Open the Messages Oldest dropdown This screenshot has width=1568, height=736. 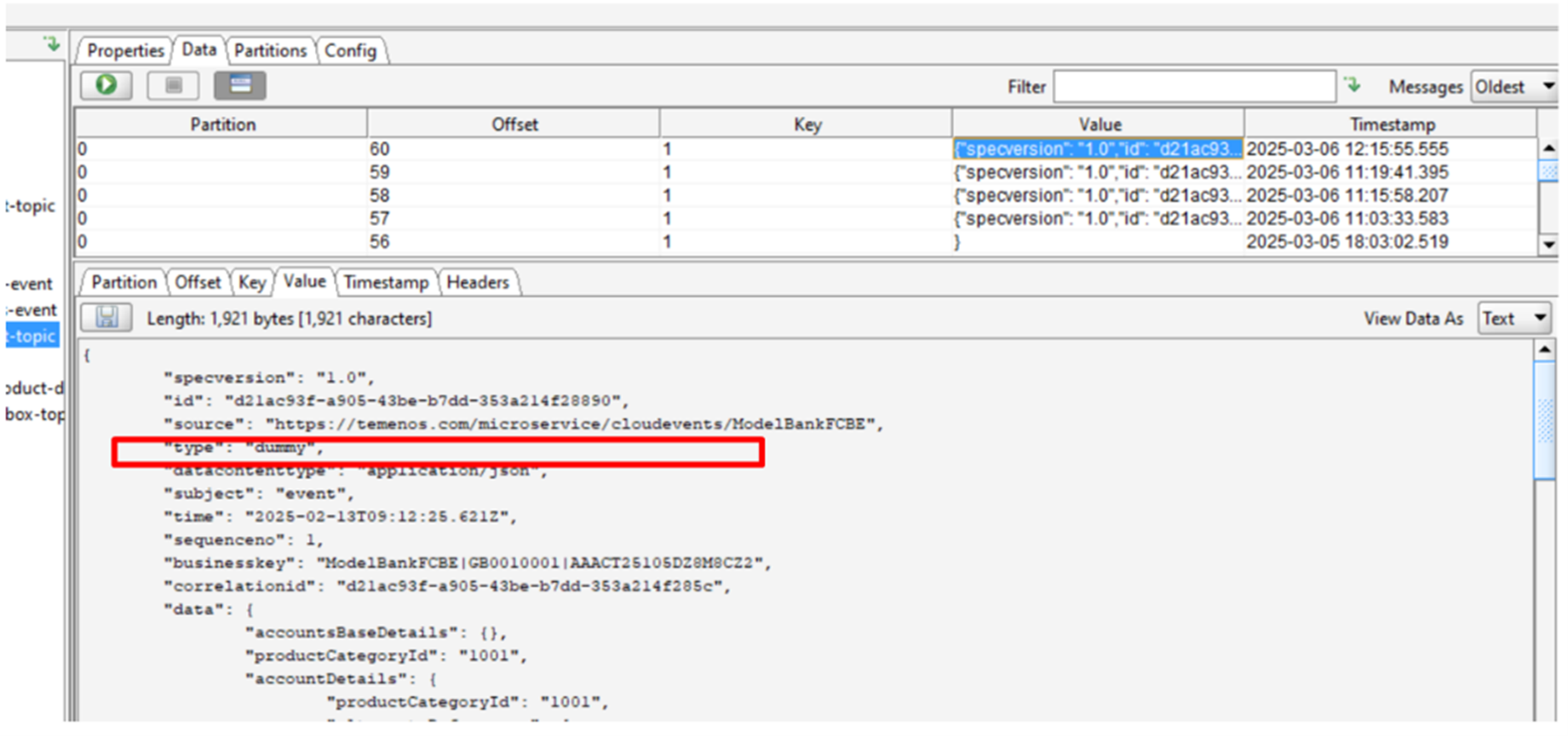[1513, 87]
